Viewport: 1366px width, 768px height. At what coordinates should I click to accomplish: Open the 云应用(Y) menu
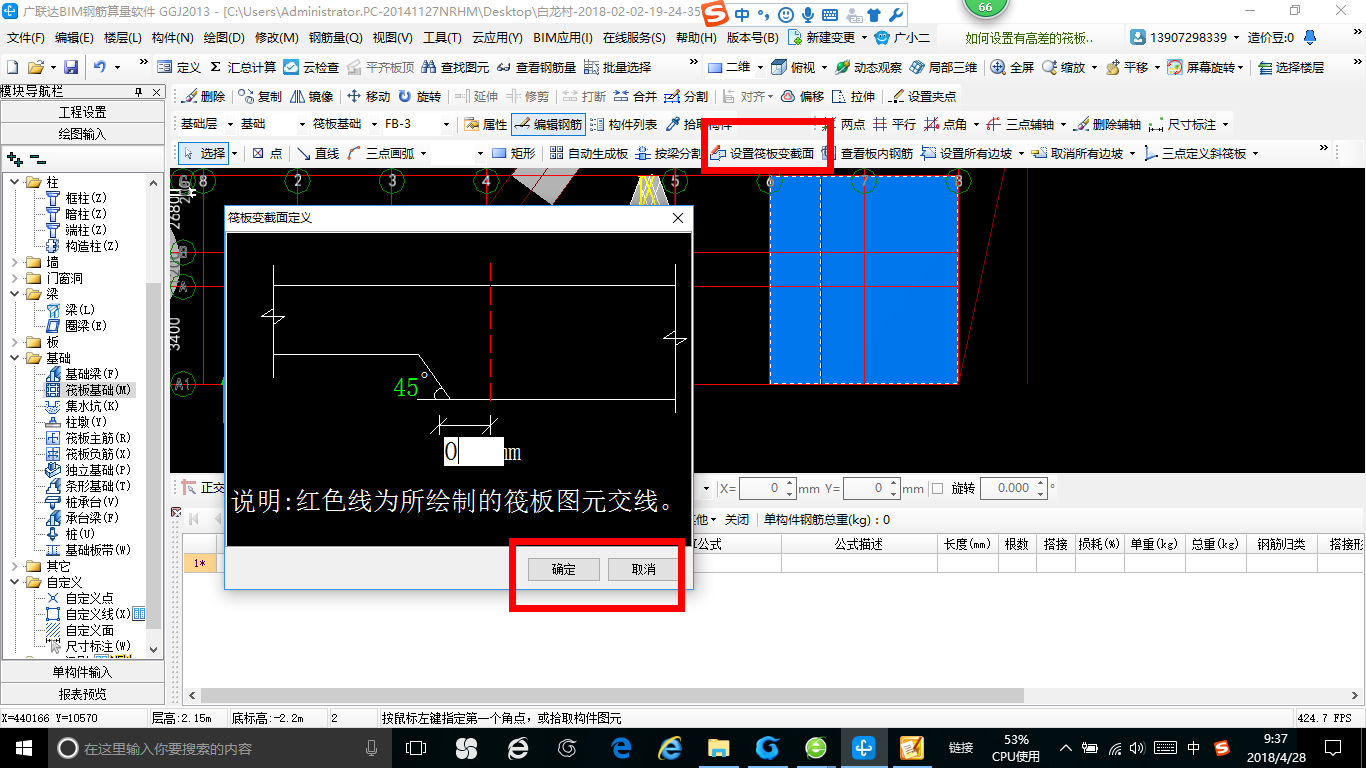[x=497, y=38]
